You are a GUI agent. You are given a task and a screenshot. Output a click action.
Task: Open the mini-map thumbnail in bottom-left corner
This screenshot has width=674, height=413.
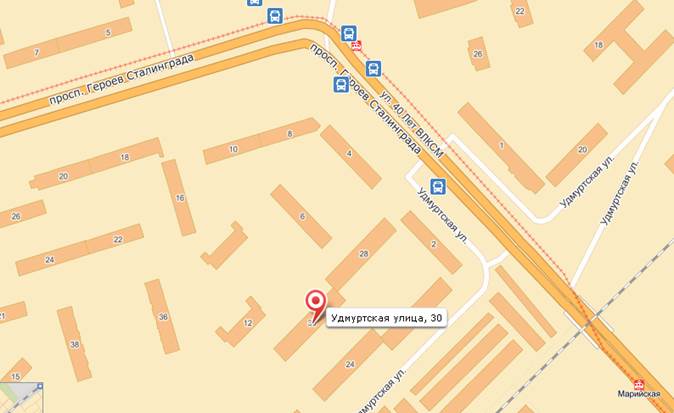coord(21,398)
